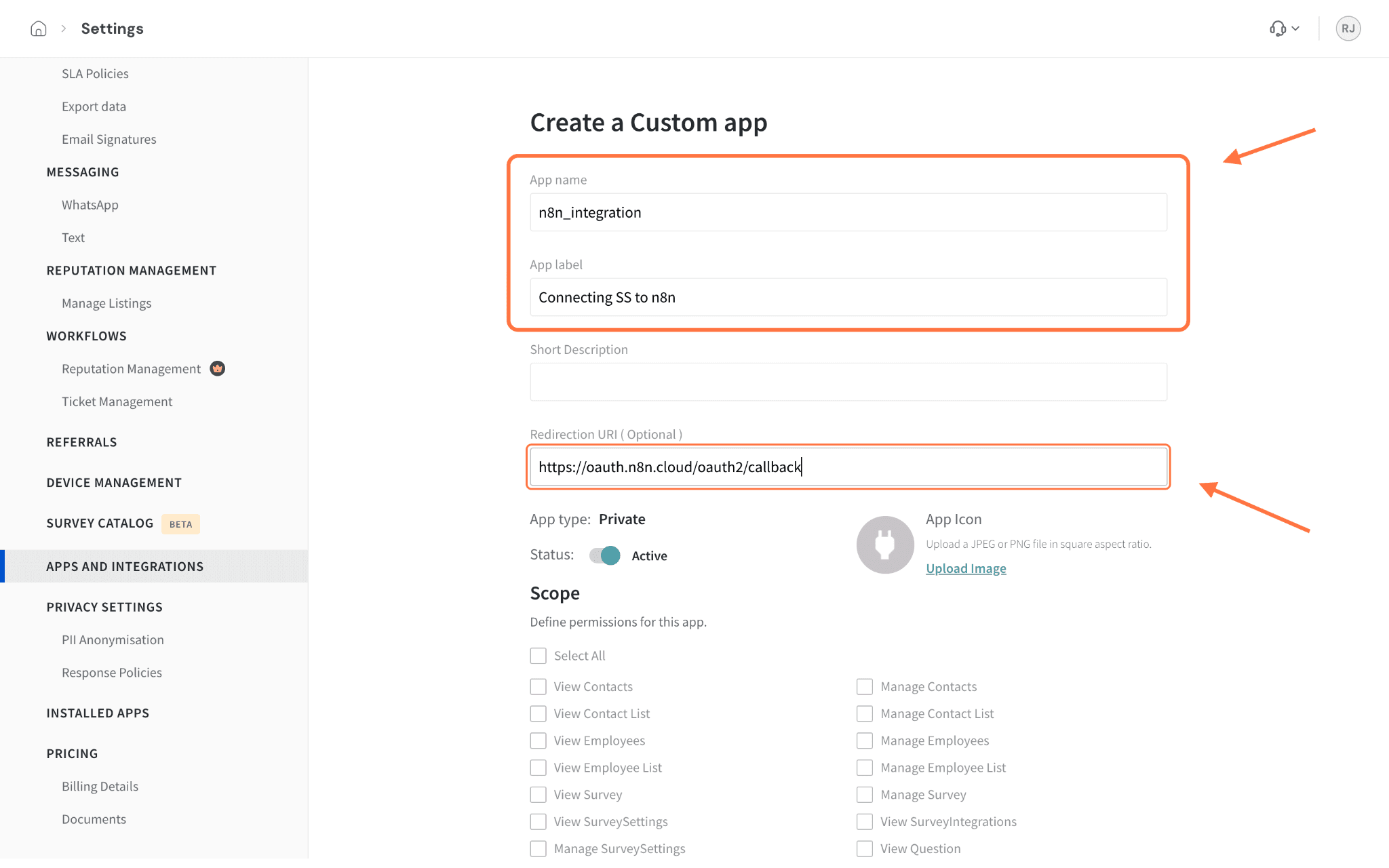This screenshot has height=868, width=1389.
Task: Open the RJ user avatar
Action: coord(1348,28)
